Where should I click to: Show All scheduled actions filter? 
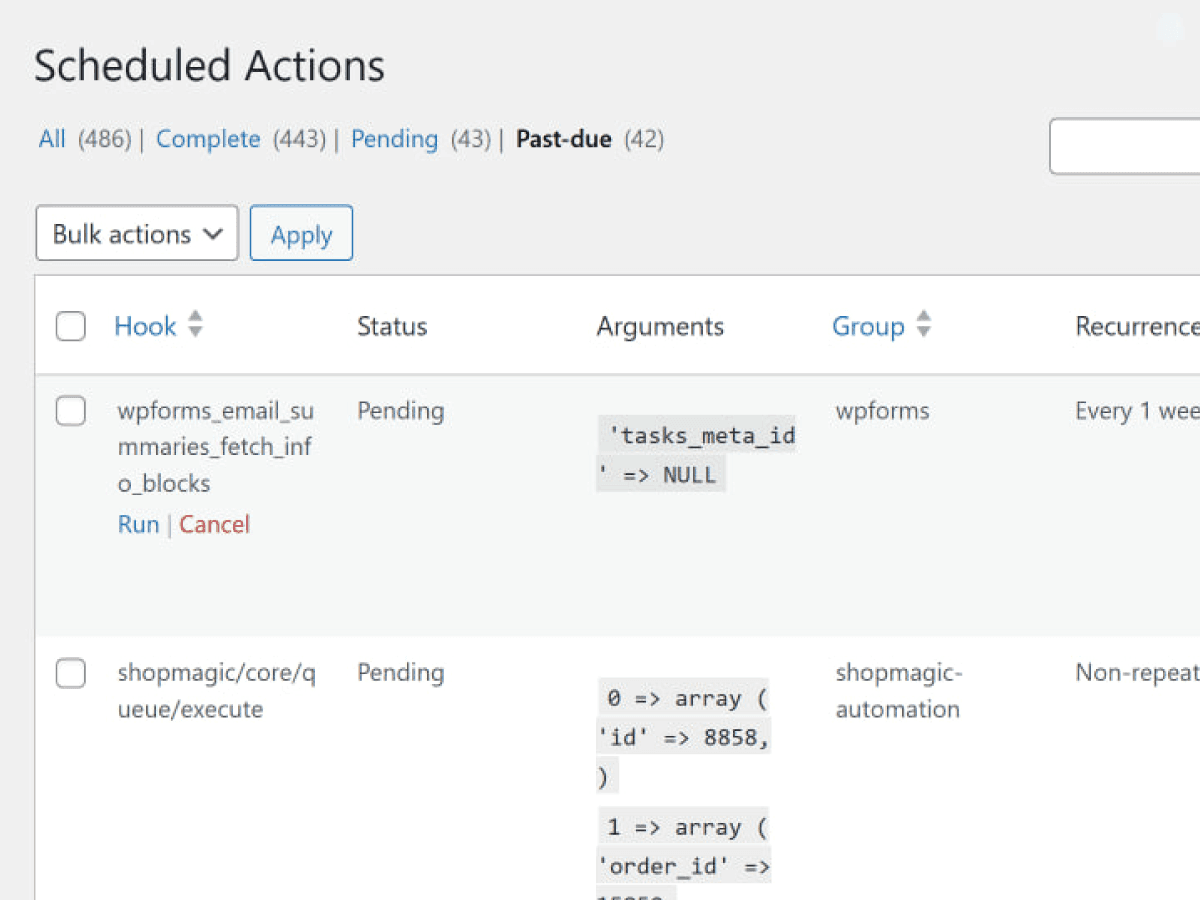click(52, 139)
